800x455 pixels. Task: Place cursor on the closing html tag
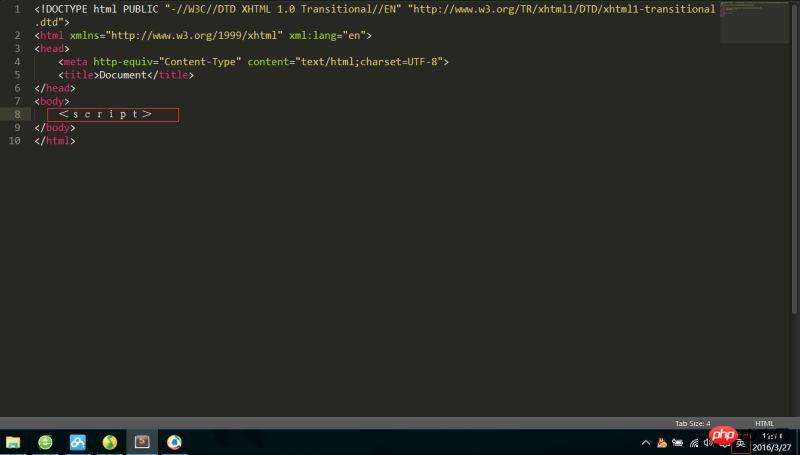pyautogui.click(x=55, y=141)
